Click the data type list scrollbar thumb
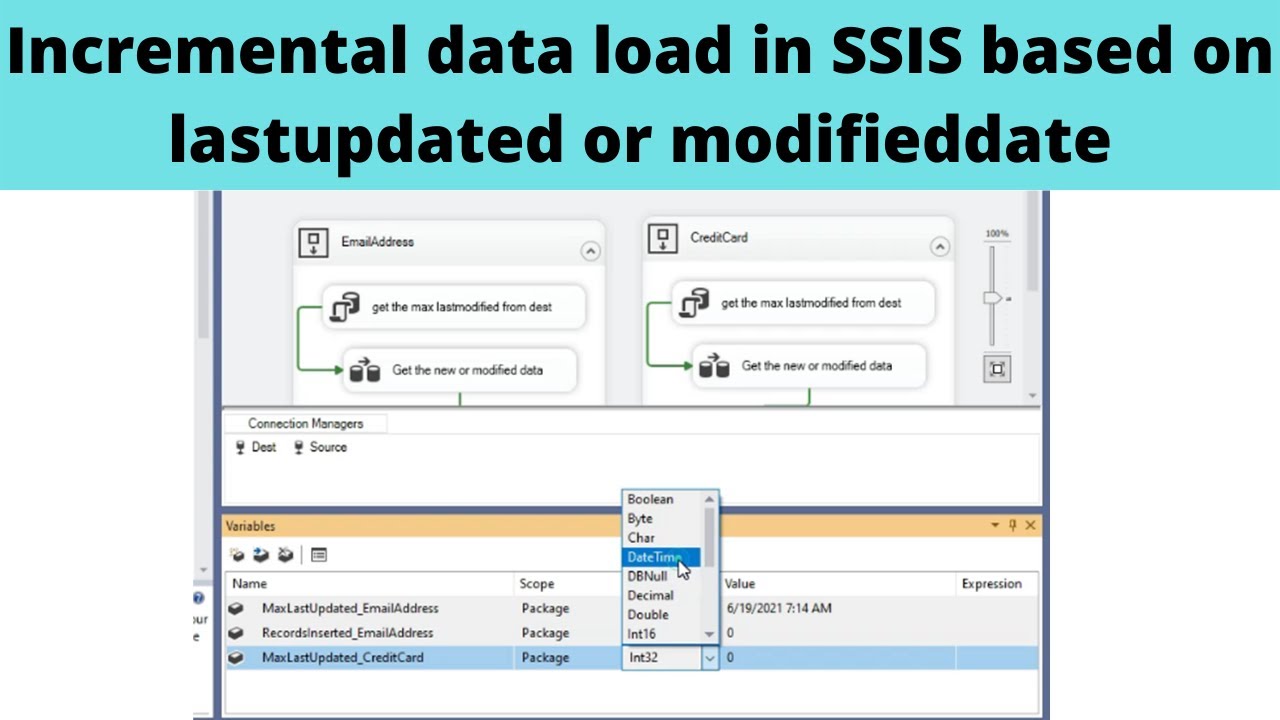Viewport: 1280px width, 720px height. click(710, 537)
